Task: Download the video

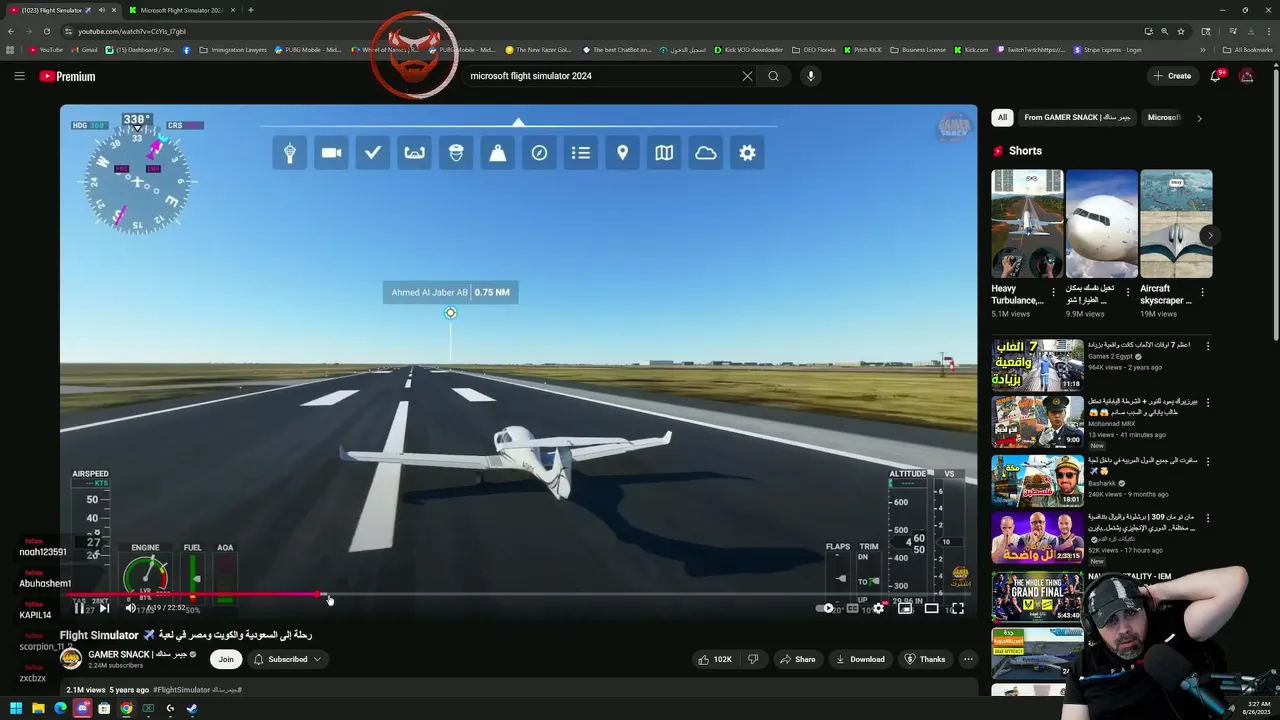Action: tap(860, 659)
